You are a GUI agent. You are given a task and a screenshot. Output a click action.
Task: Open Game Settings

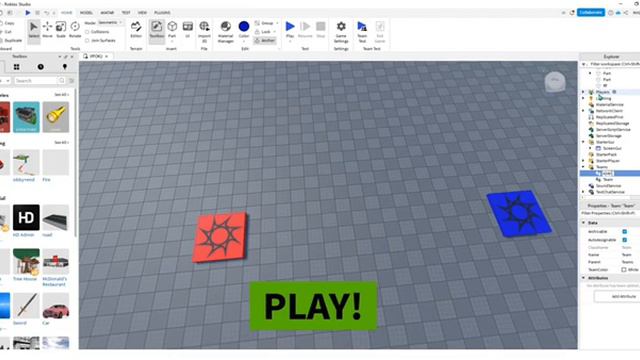pyautogui.click(x=341, y=31)
